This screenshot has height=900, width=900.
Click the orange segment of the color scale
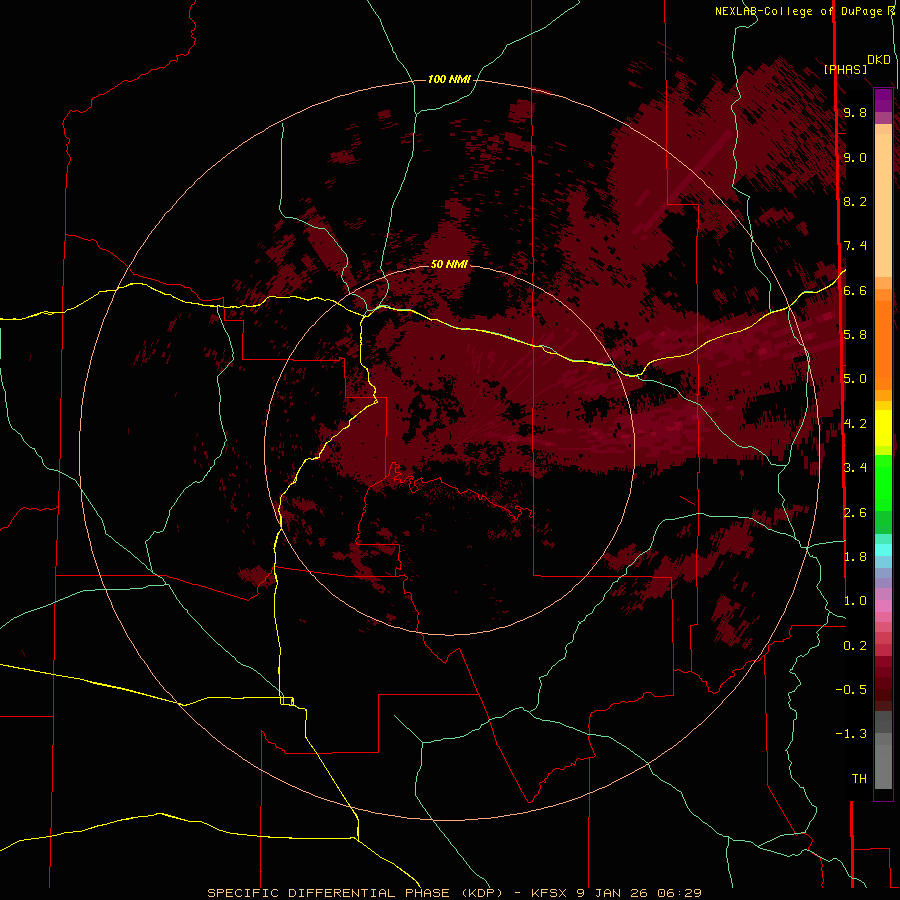pos(883,344)
